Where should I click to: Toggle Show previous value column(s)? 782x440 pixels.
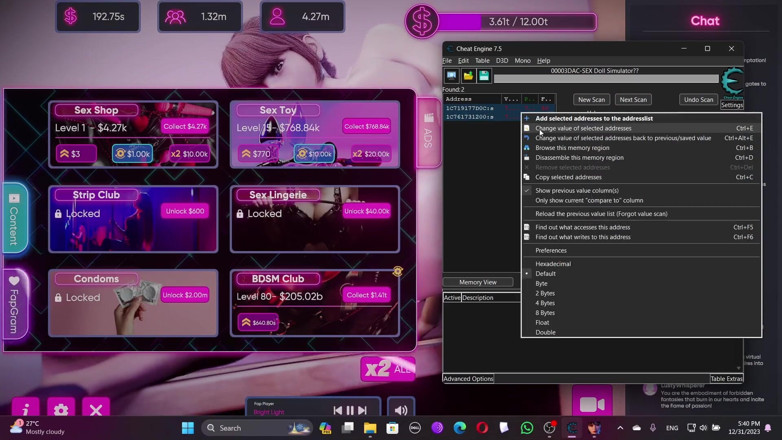[641, 191]
